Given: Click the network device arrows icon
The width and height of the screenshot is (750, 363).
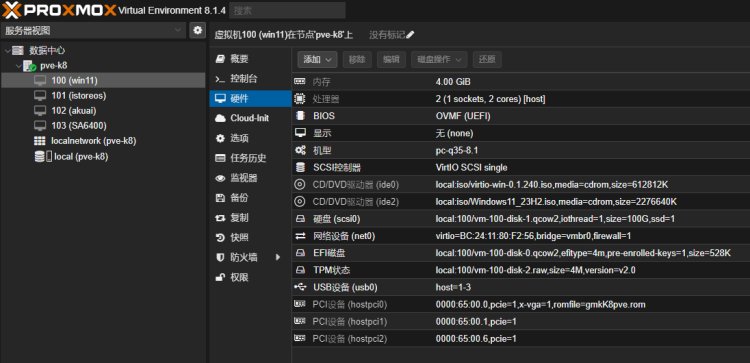Looking at the screenshot, I should coord(300,236).
